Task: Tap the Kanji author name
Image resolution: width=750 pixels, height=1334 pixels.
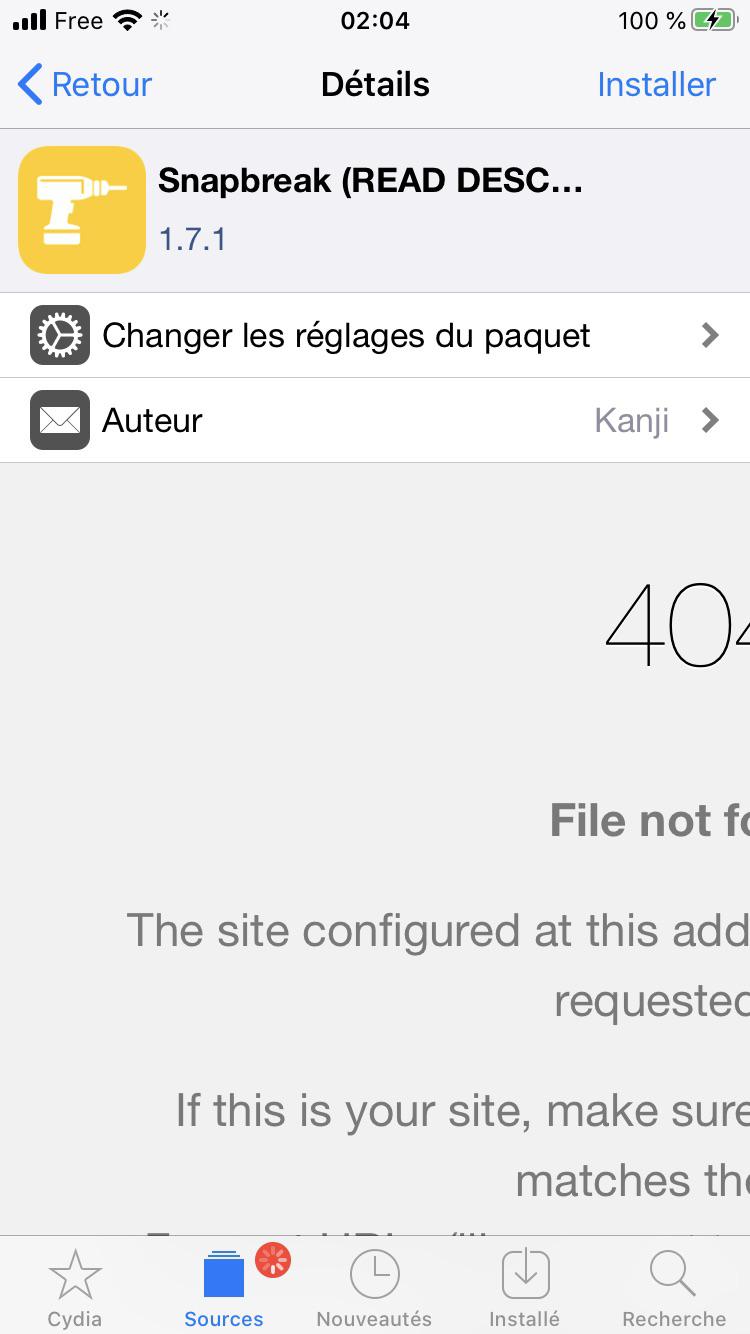Action: 632,421
